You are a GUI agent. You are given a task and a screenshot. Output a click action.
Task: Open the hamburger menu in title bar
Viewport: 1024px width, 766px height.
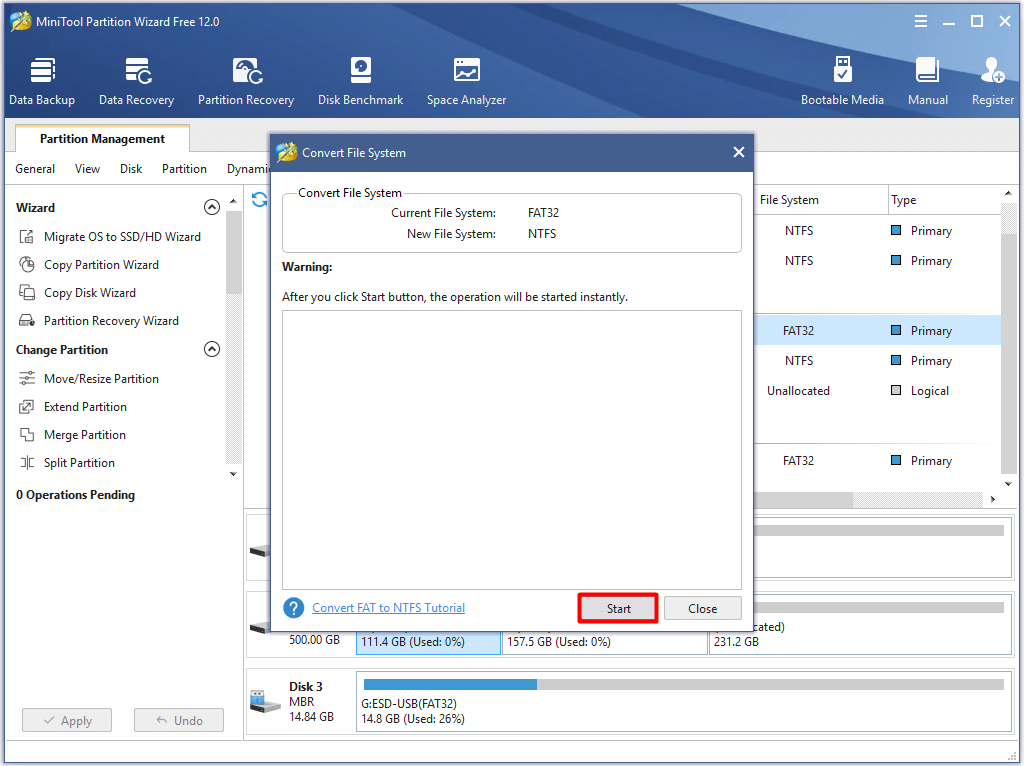point(921,22)
